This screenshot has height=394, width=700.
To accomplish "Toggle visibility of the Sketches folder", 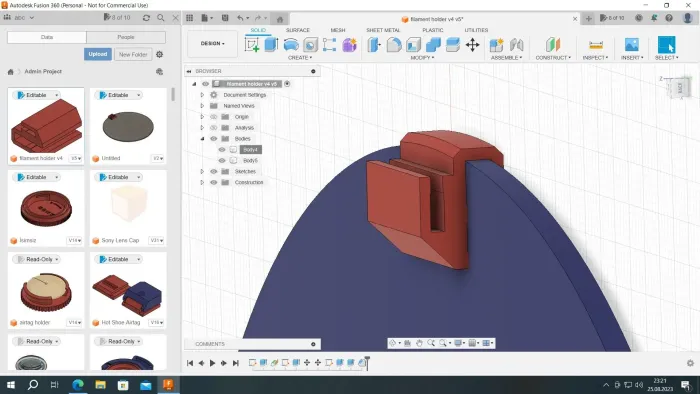I will pos(214,171).
